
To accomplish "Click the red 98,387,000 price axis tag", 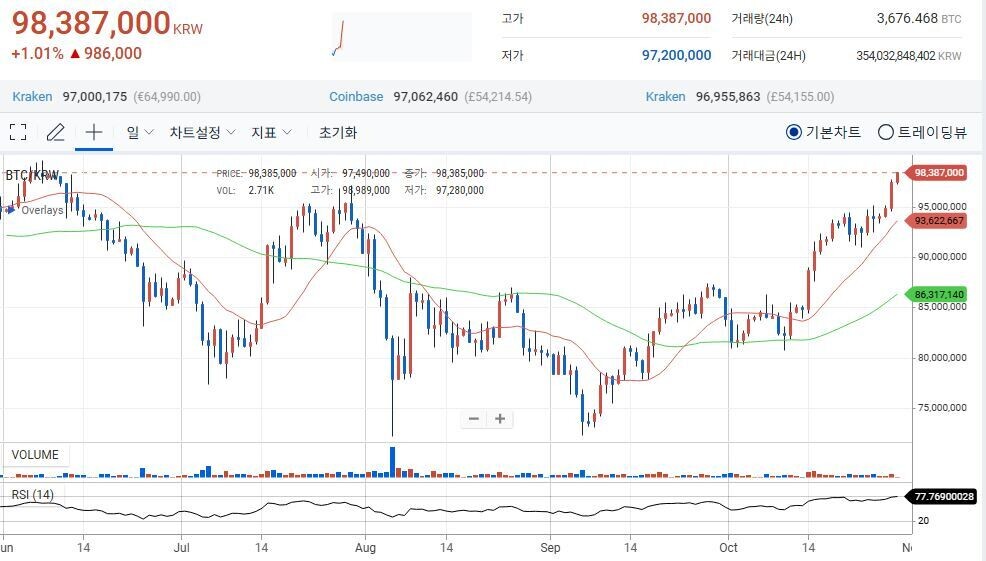I will (939, 173).
